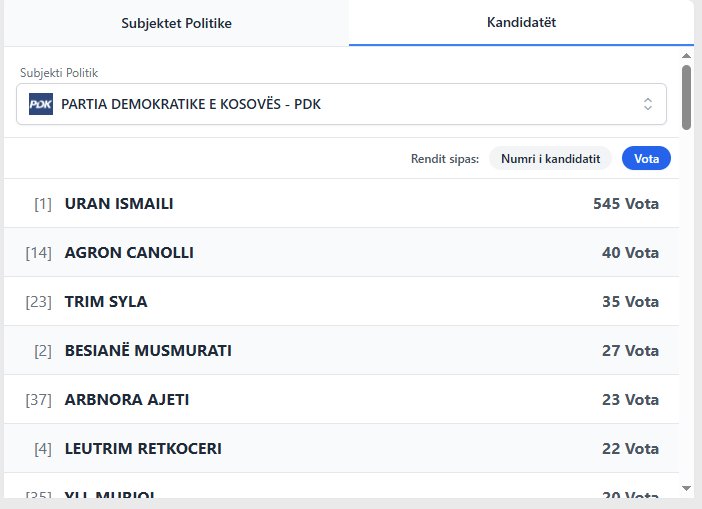
Task: Select candidate Uran Ismaili row
Action: [340, 204]
